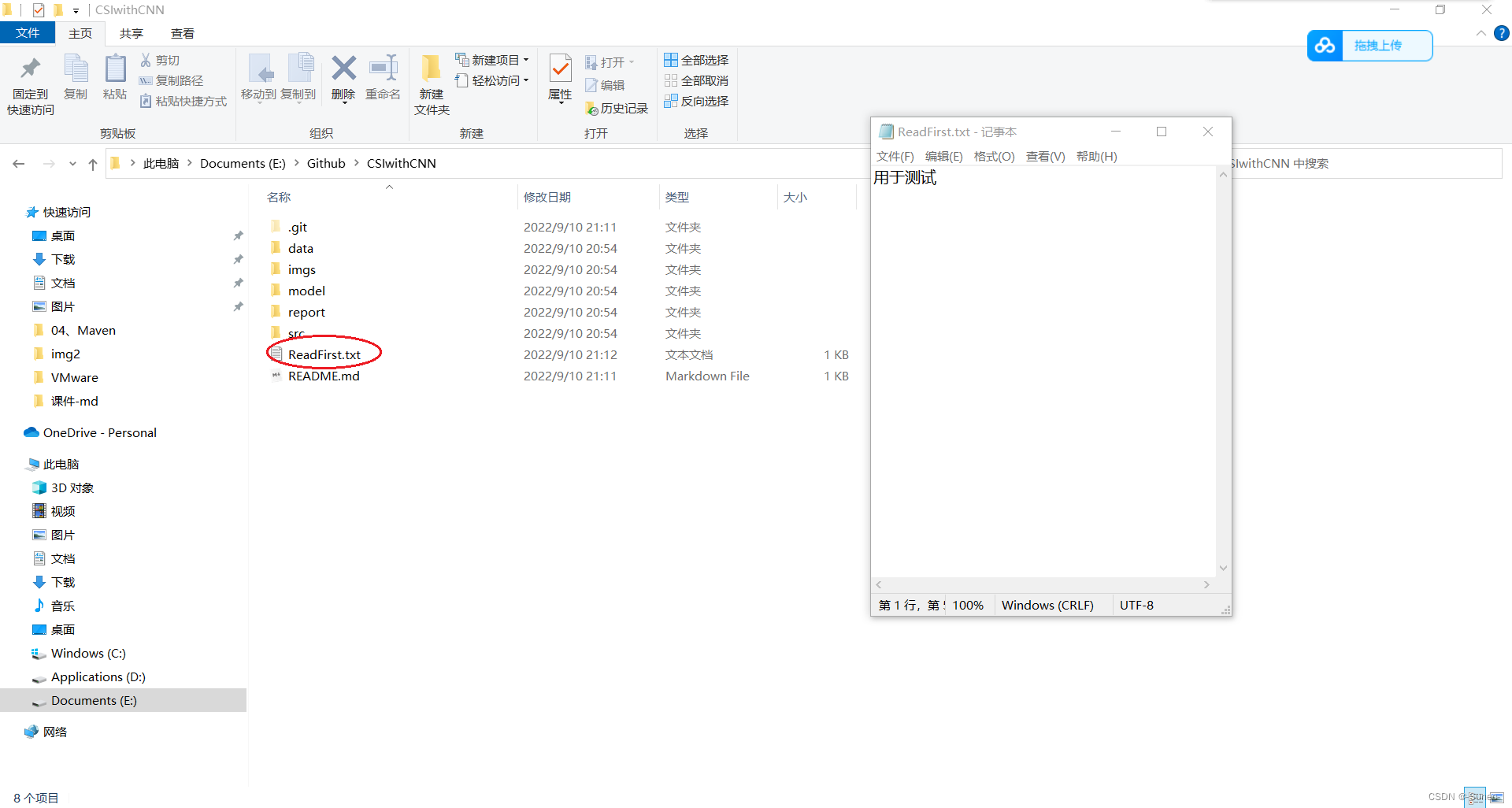The height and width of the screenshot is (808, 1512).
Task: Click chevron after Github in address bar
Action: coord(357,163)
